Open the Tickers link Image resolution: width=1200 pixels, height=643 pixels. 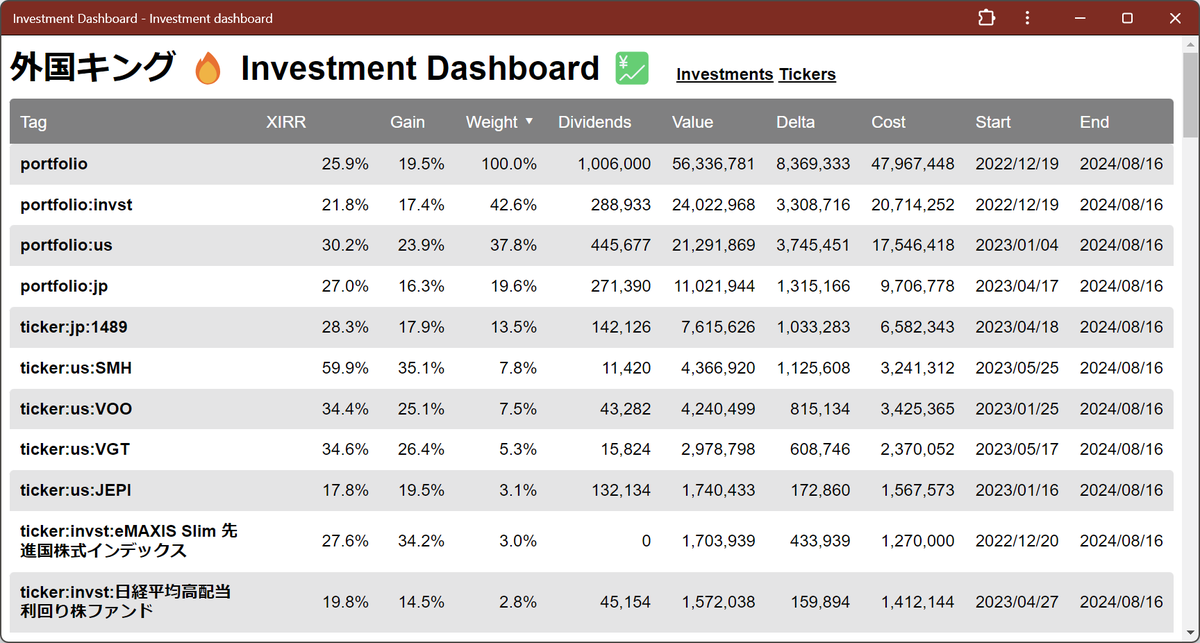coord(807,74)
